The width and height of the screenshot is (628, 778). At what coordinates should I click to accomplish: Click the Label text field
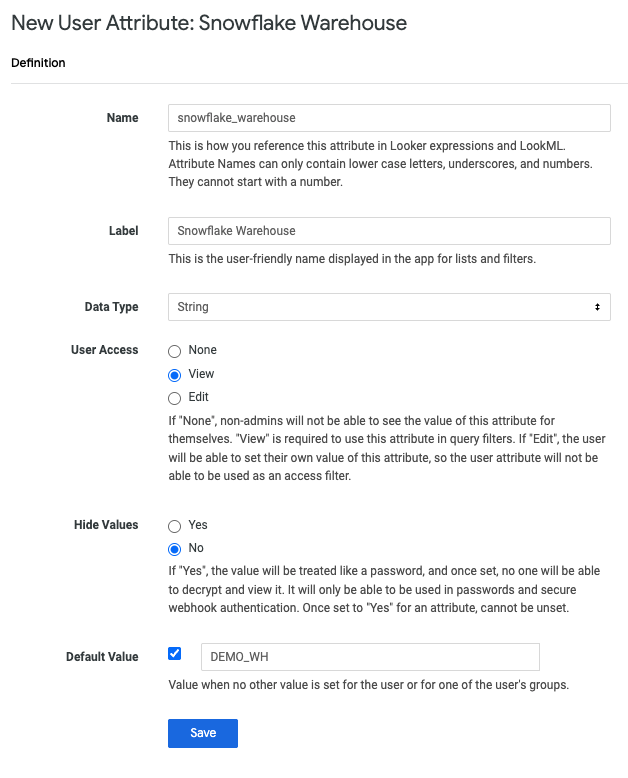[x=389, y=231]
